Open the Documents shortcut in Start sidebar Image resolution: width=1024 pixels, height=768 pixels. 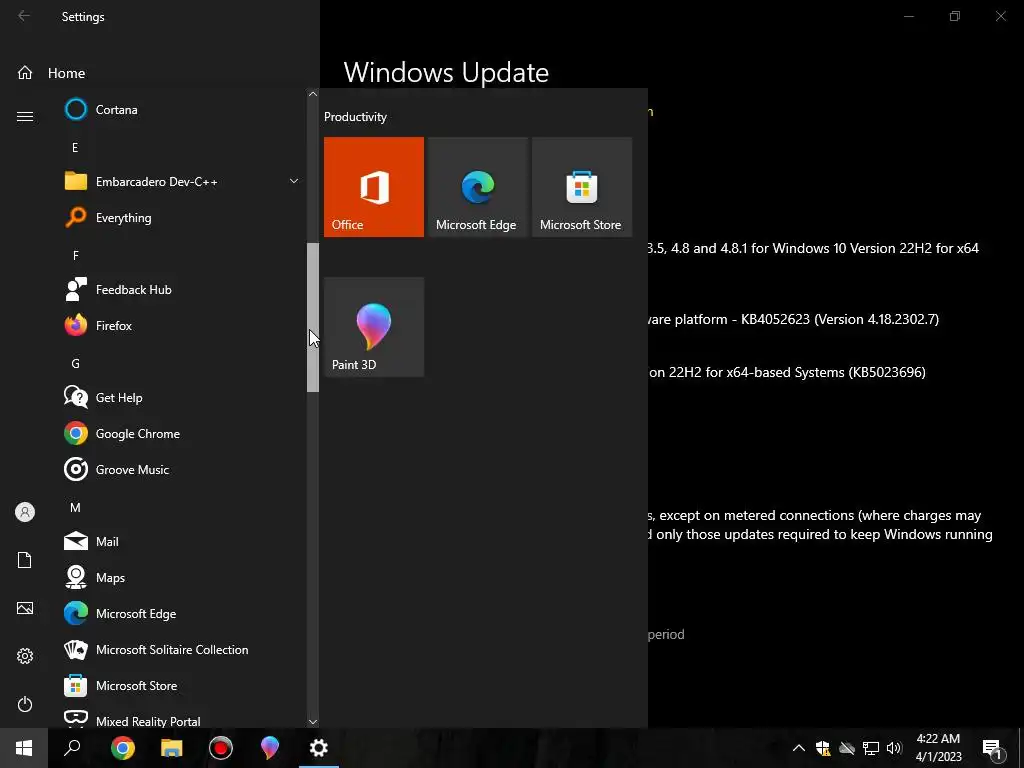click(25, 560)
